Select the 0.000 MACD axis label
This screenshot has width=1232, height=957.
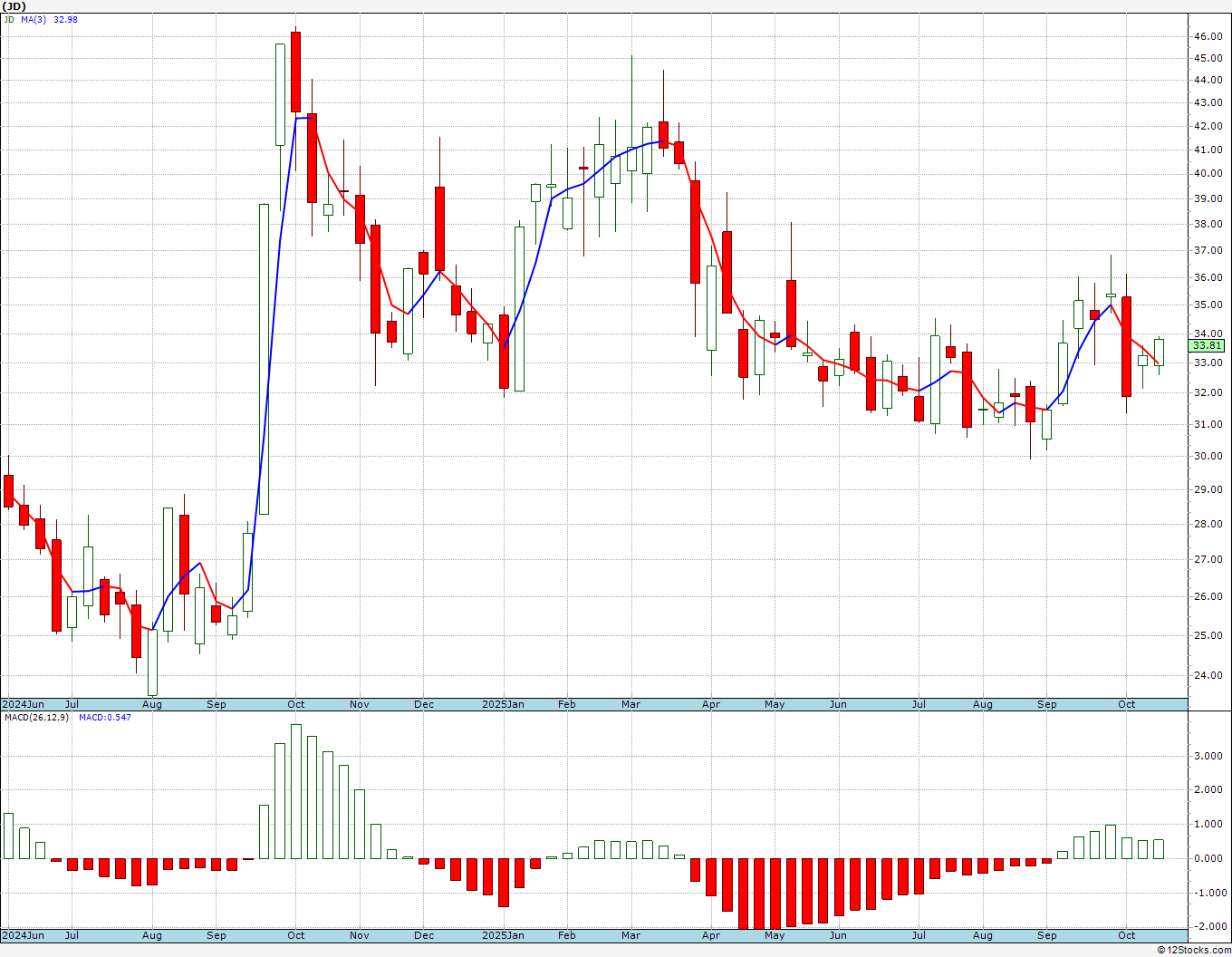[x=1209, y=859]
